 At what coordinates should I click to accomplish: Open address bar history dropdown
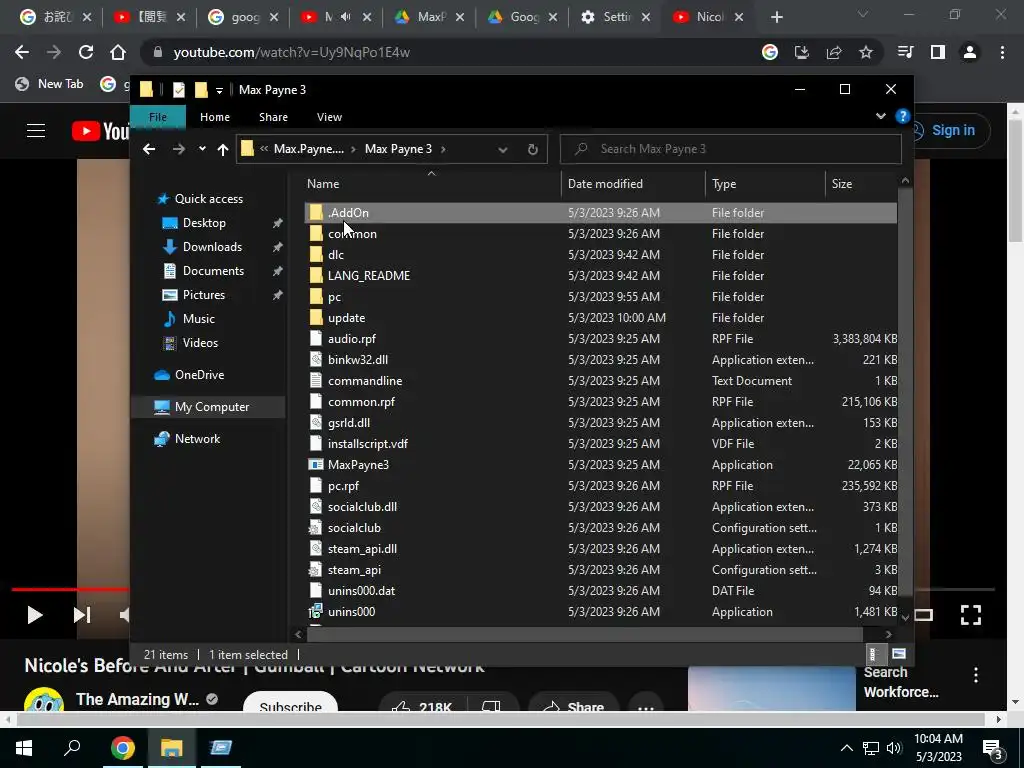click(x=503, y=150)
